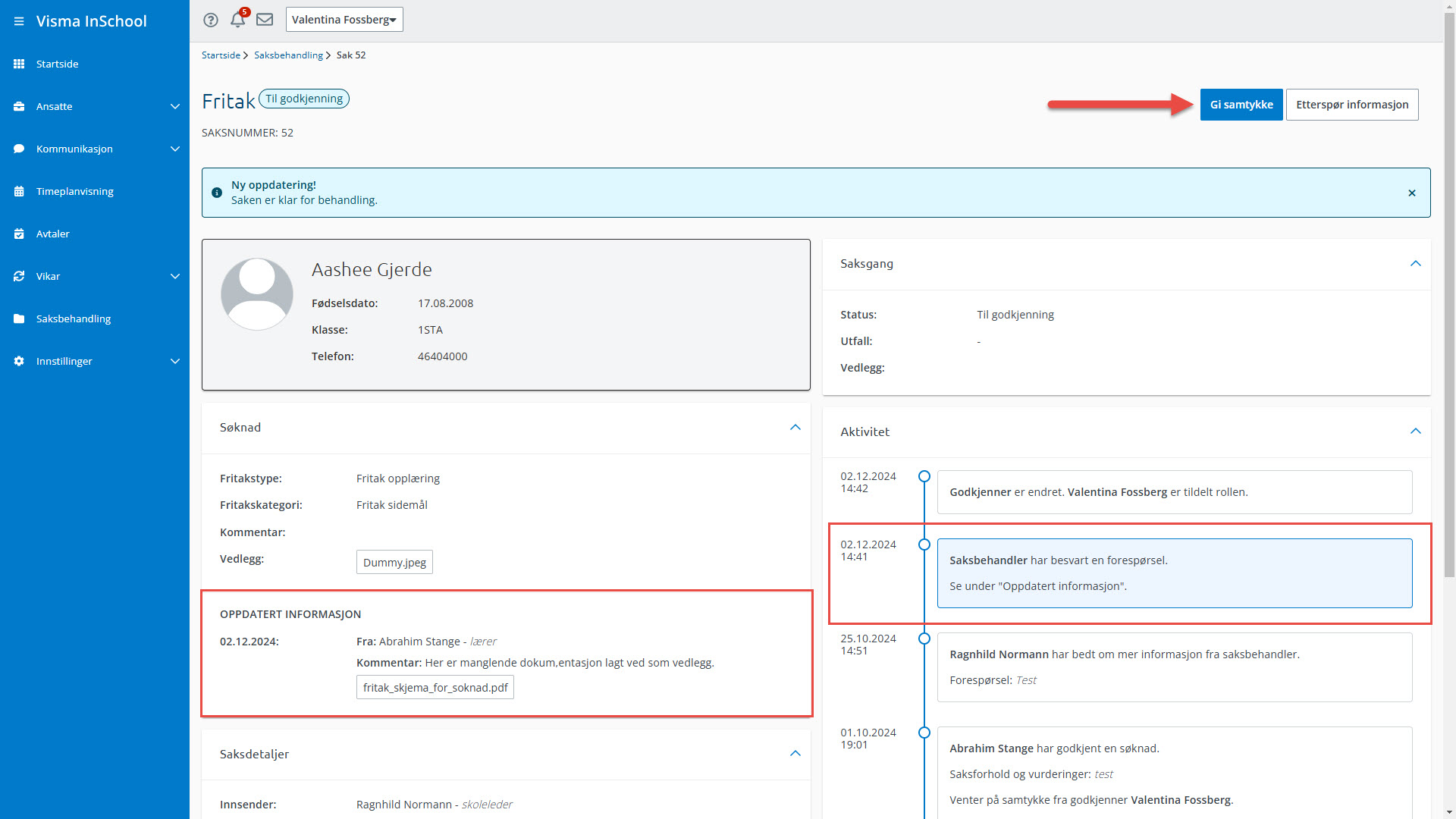The image size is (1456, 819).
Task: Go to Saksbehandling breadcrumb link
Action: click(288, 55)
